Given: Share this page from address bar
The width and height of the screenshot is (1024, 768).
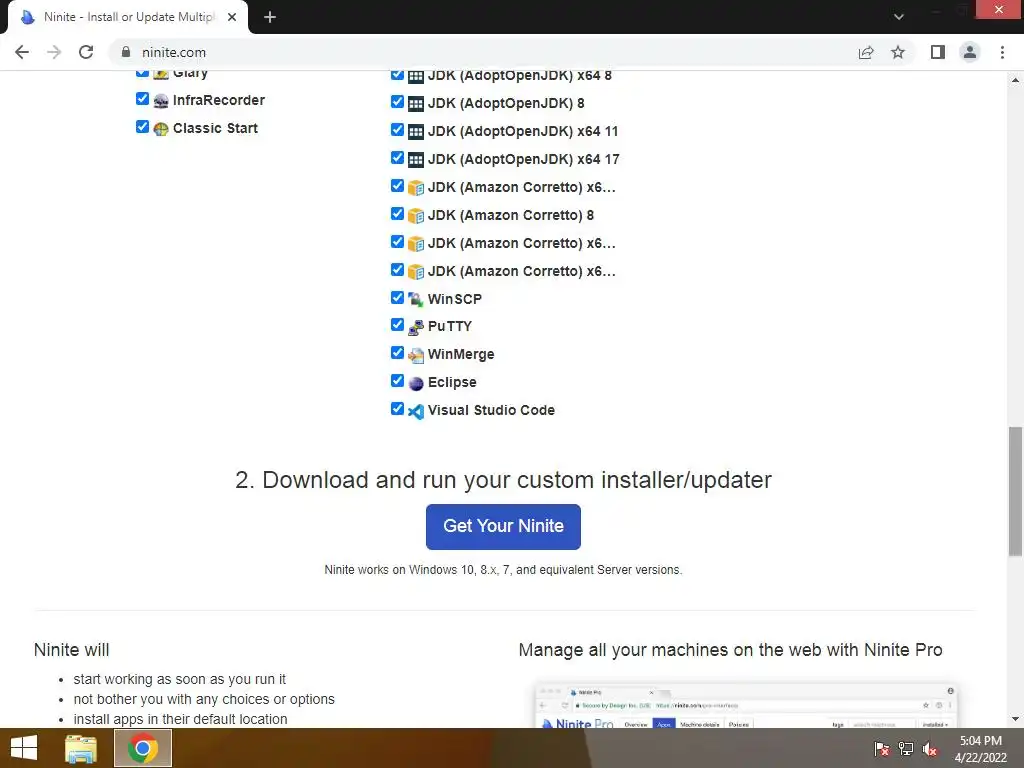Looking at the screenshot, I should (866, 52).
